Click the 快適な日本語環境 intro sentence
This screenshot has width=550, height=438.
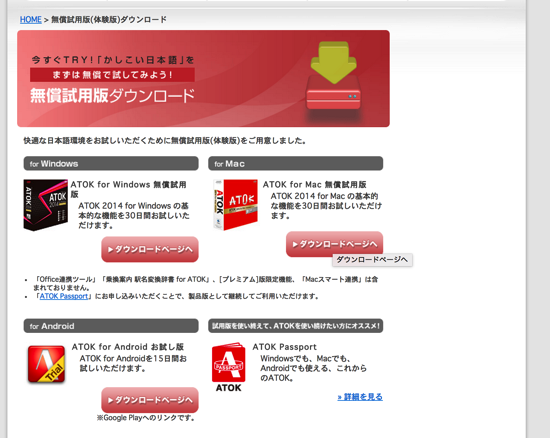click(x=165, y=141)
